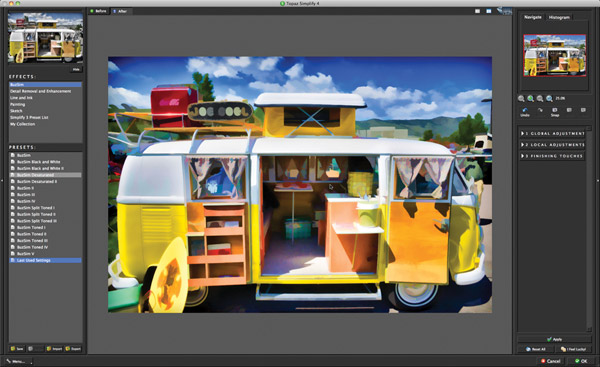
Task: Click the first zoom magnifier icon
Action: (521, 99)
